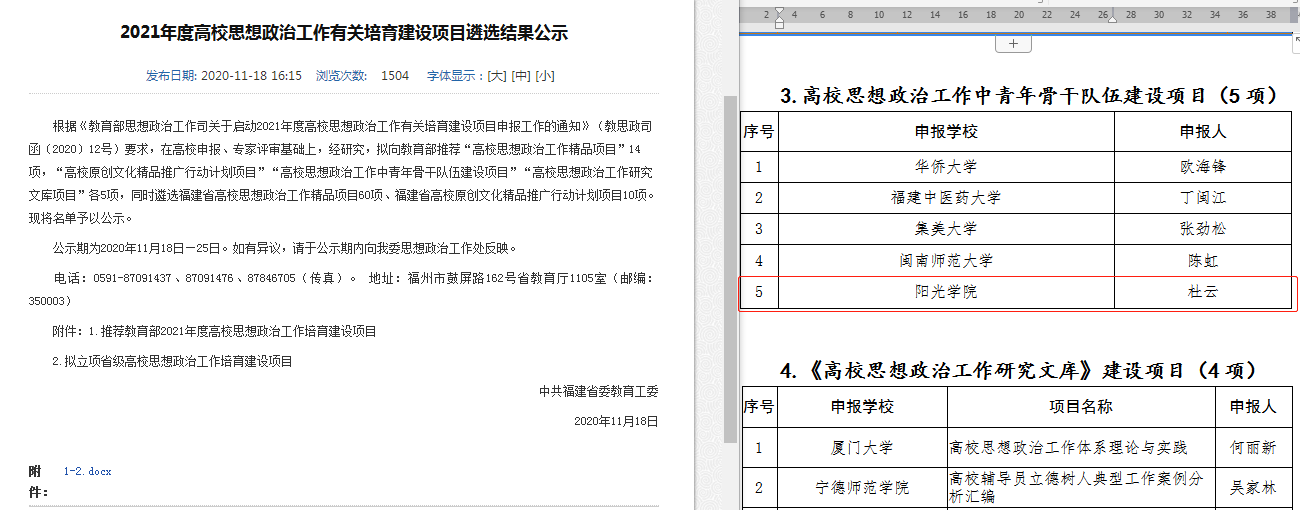Image resolution: width=1300 pixels, height=510 pixels.
Task: Click the square left indent marker on the ruler
Action: click(x=780, y=25)
